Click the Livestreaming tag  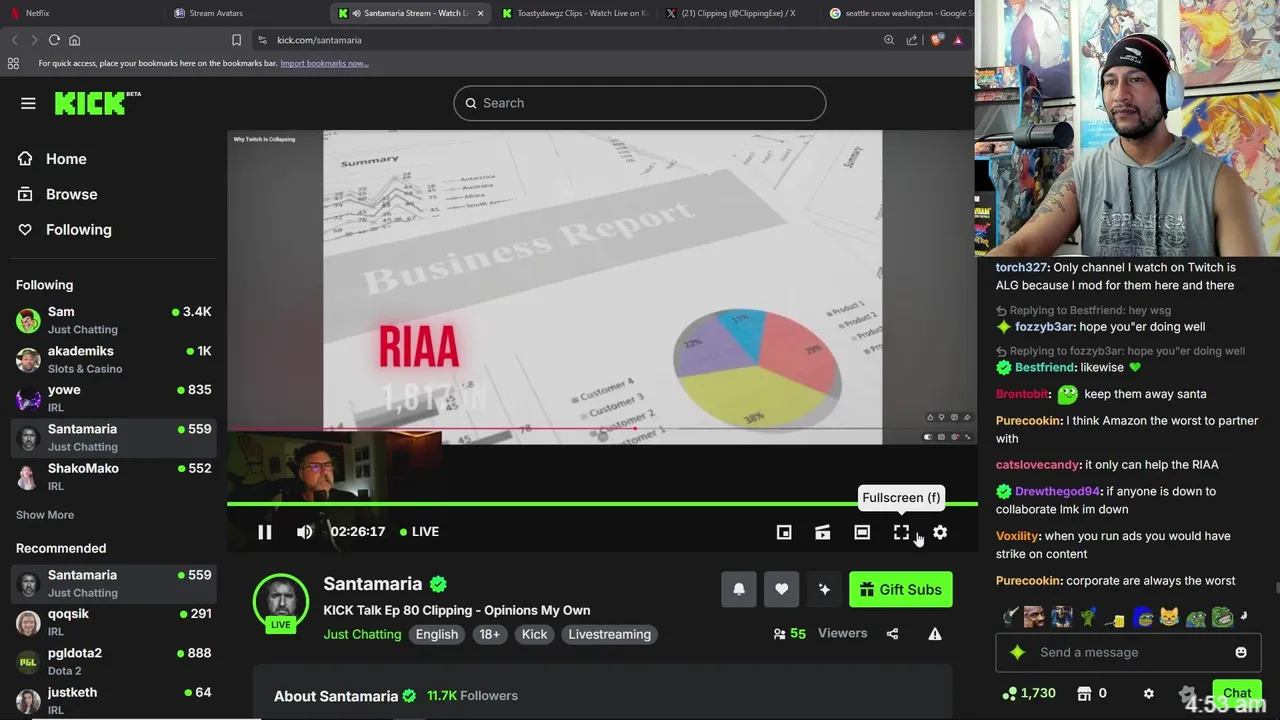[x=609, y=634]
